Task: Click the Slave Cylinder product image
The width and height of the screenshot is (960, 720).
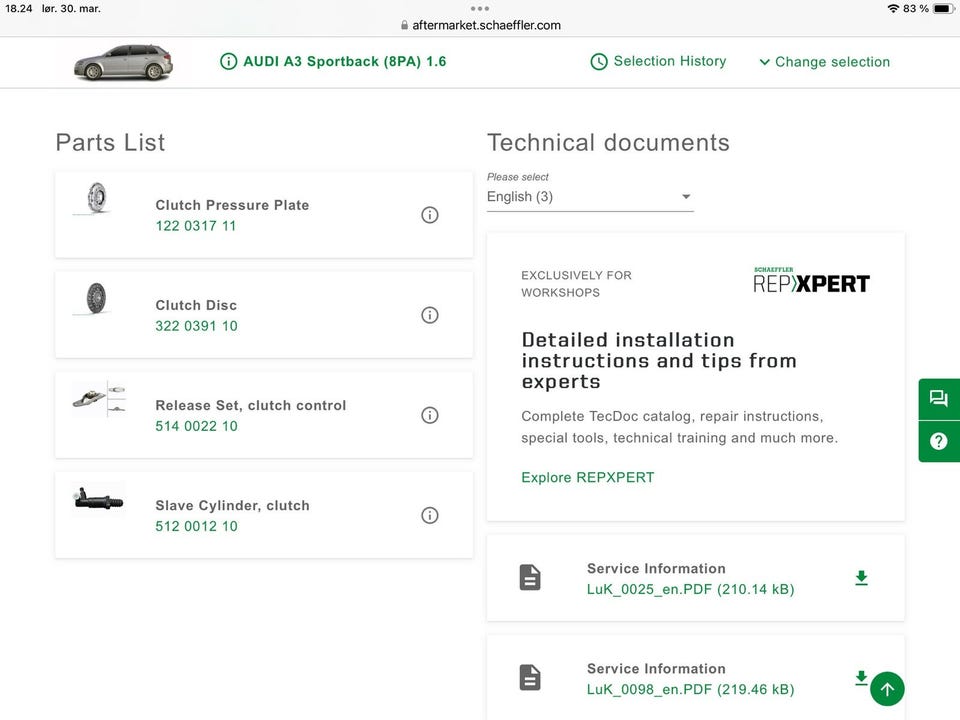Action: (98, 499)
